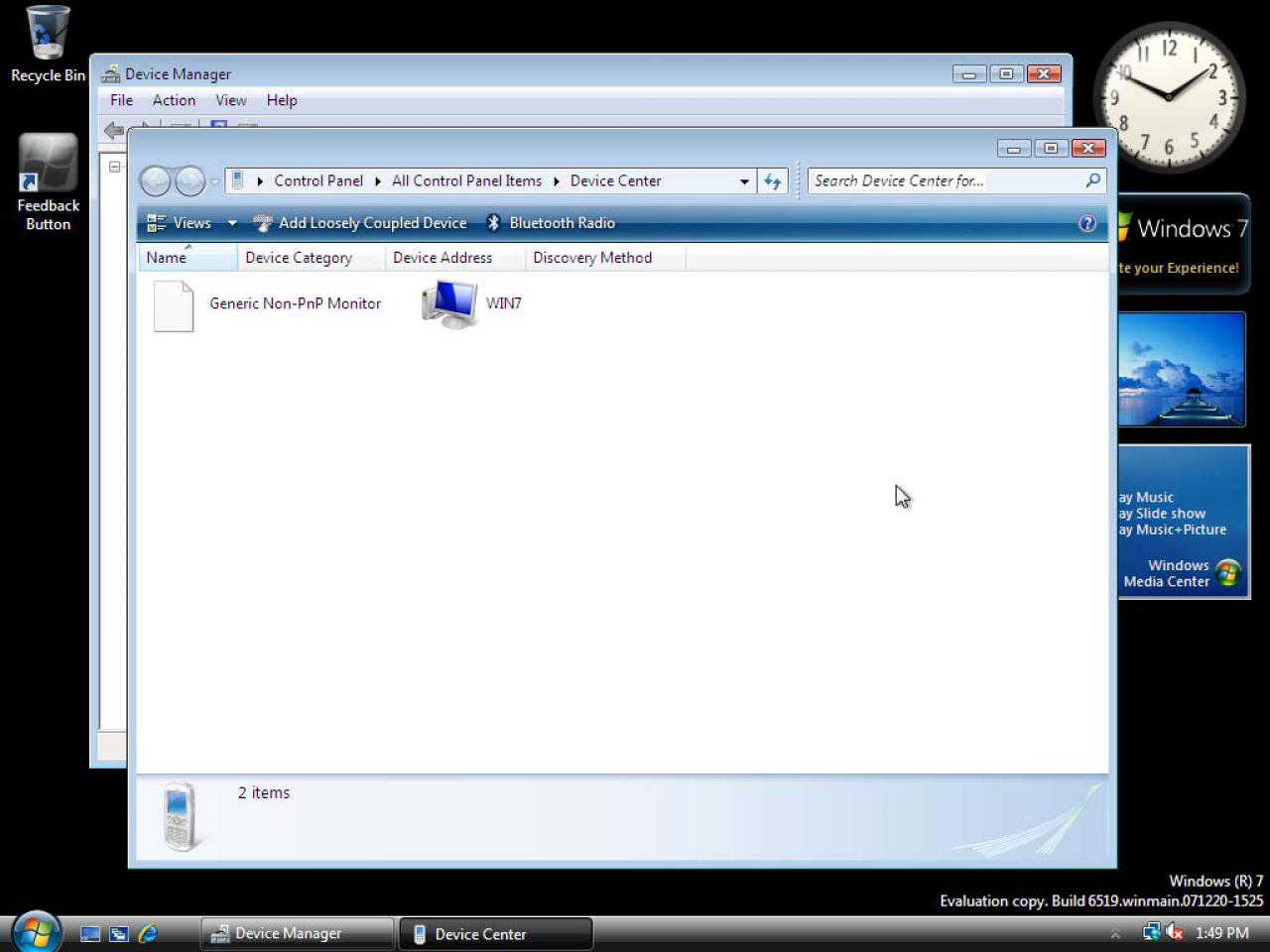Sort by Device Address column
Screen dimensions: 1270x952
click(x=455, y=258)
